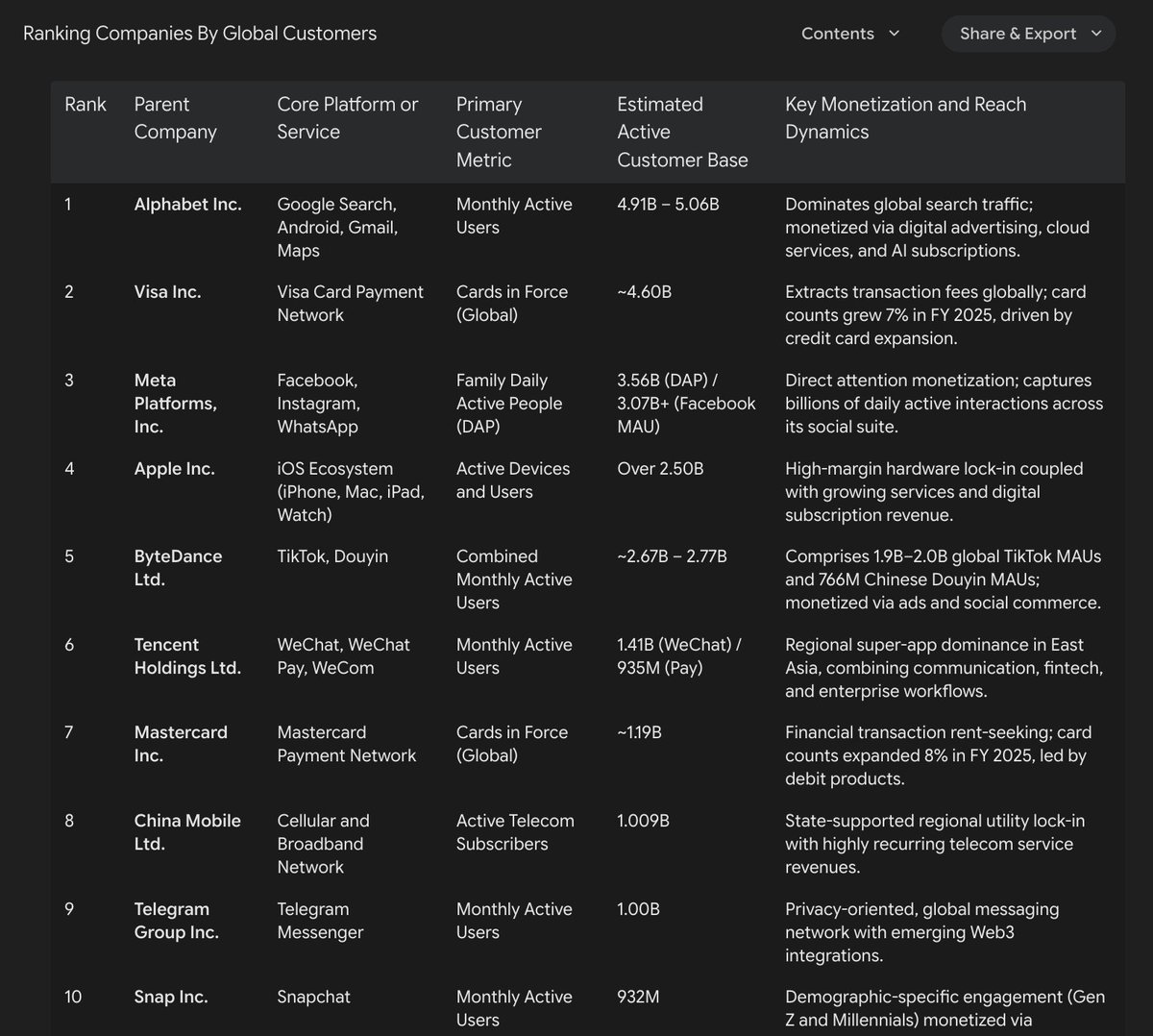
Task: Click the 'Ranking Companies By Global Customers' title
Action: [x=200, y=34]
